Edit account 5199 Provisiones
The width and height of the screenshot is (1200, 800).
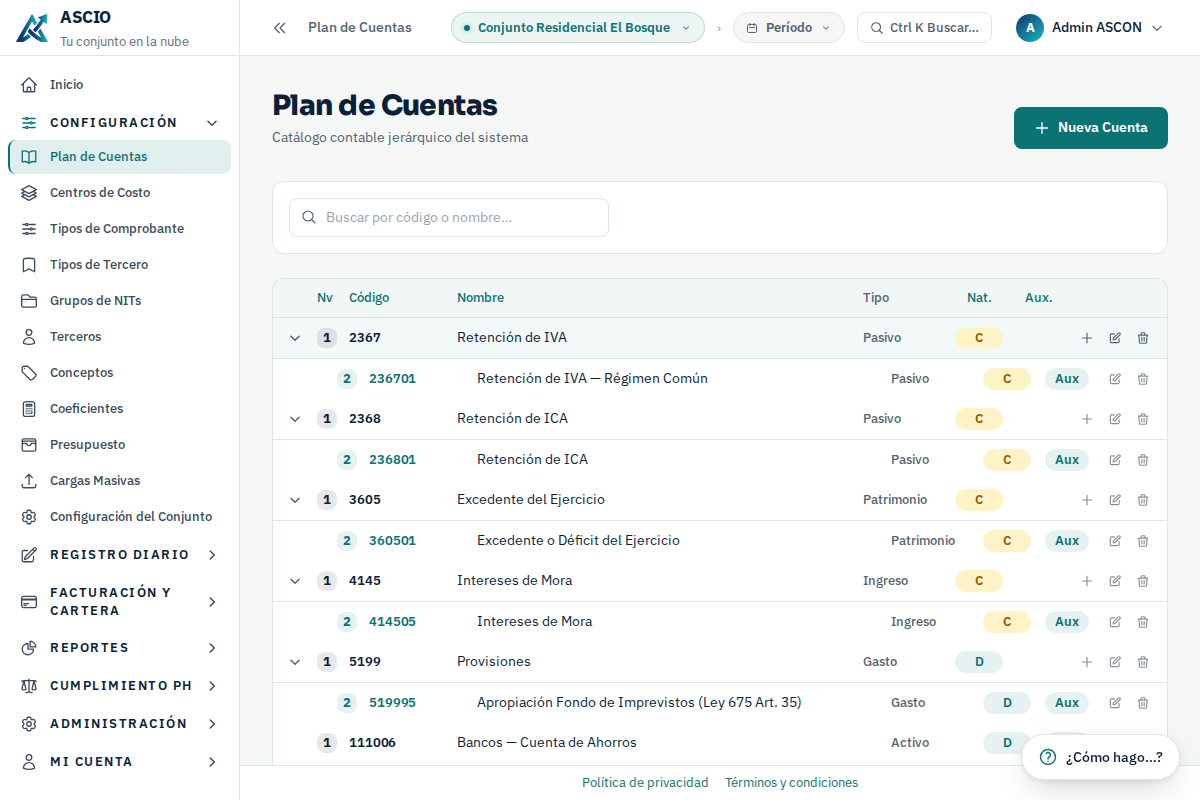pyautogui.click(x=1115, y=662)
